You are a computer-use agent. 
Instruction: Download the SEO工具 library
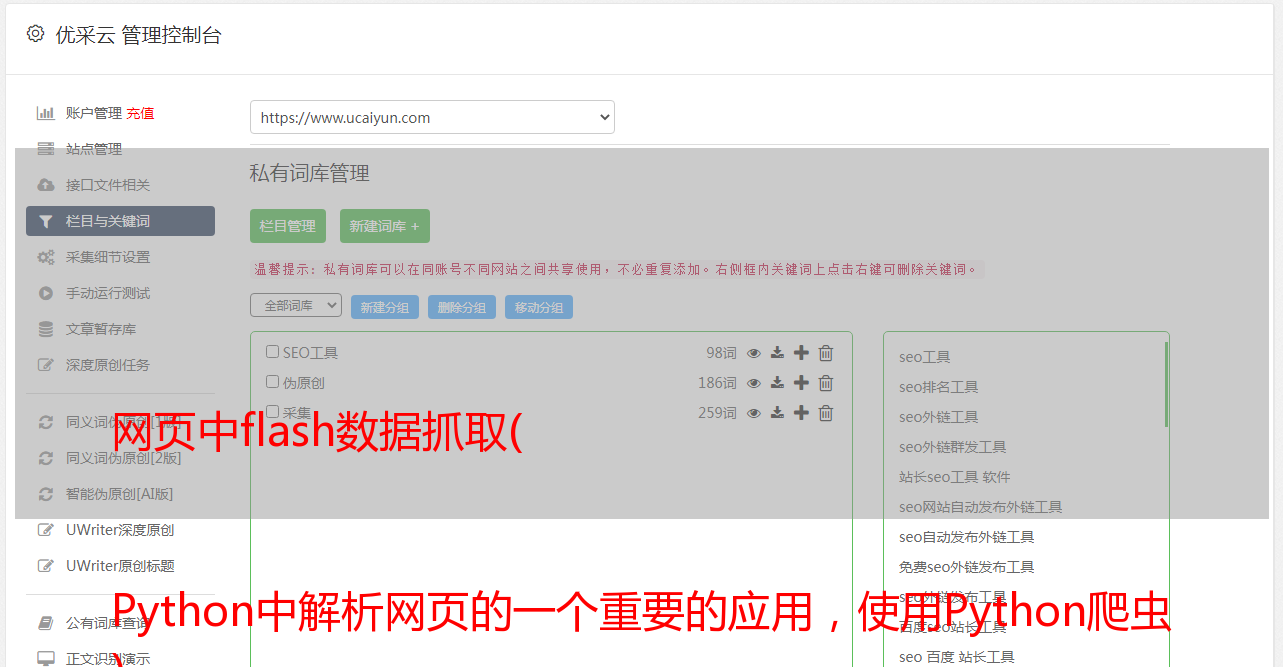(777, 353)
